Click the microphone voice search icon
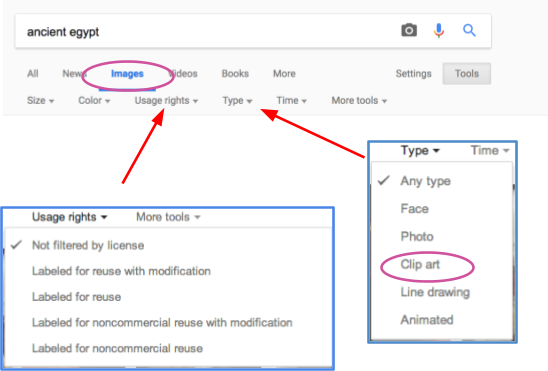548x371 pixels. [x=439, y=30]
